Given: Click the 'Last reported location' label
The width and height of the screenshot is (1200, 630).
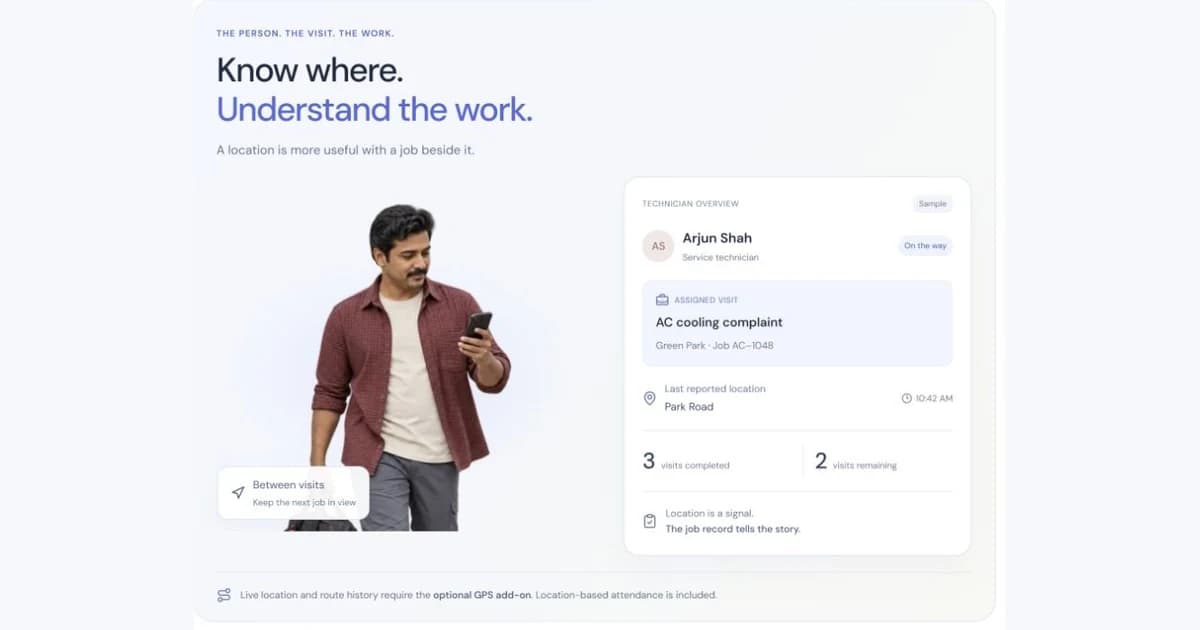Looking at the screenshot, I should click(715, 389).
